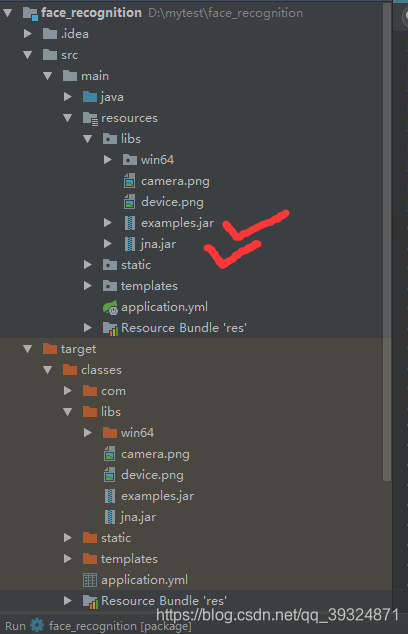Click the Spring application.yml leaf icon
Viewport: 408px width, 634px height.
(110, 308)
